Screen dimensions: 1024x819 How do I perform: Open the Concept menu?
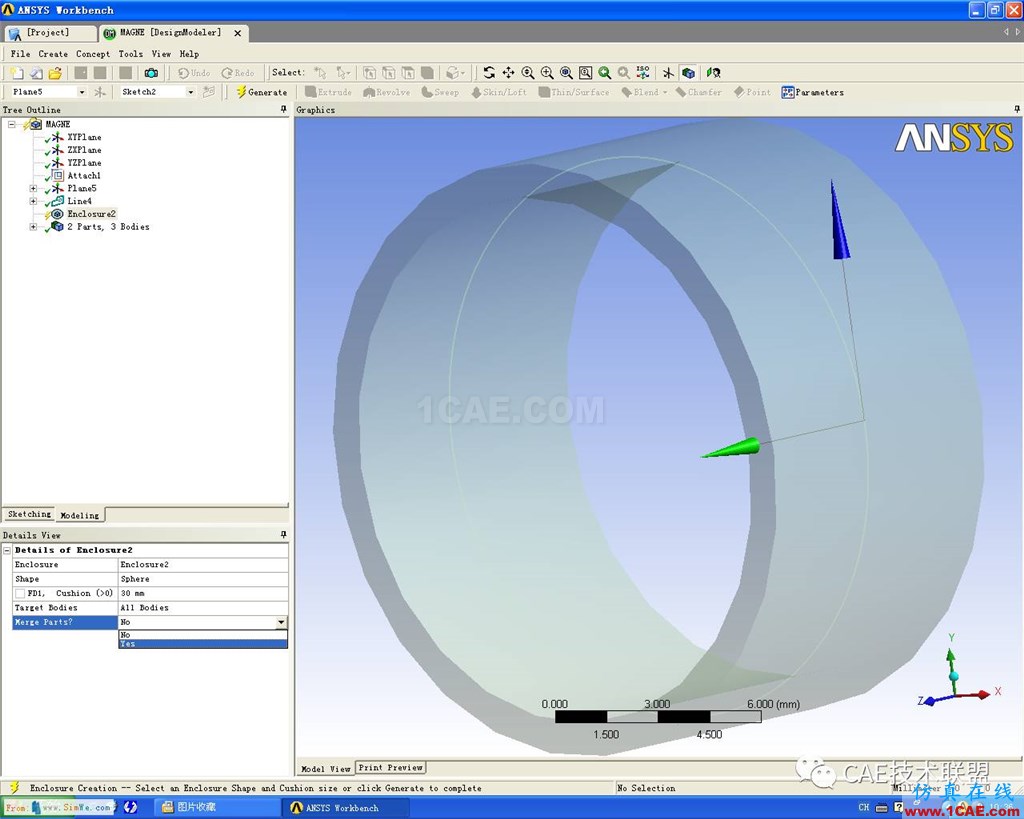[93, 54]
